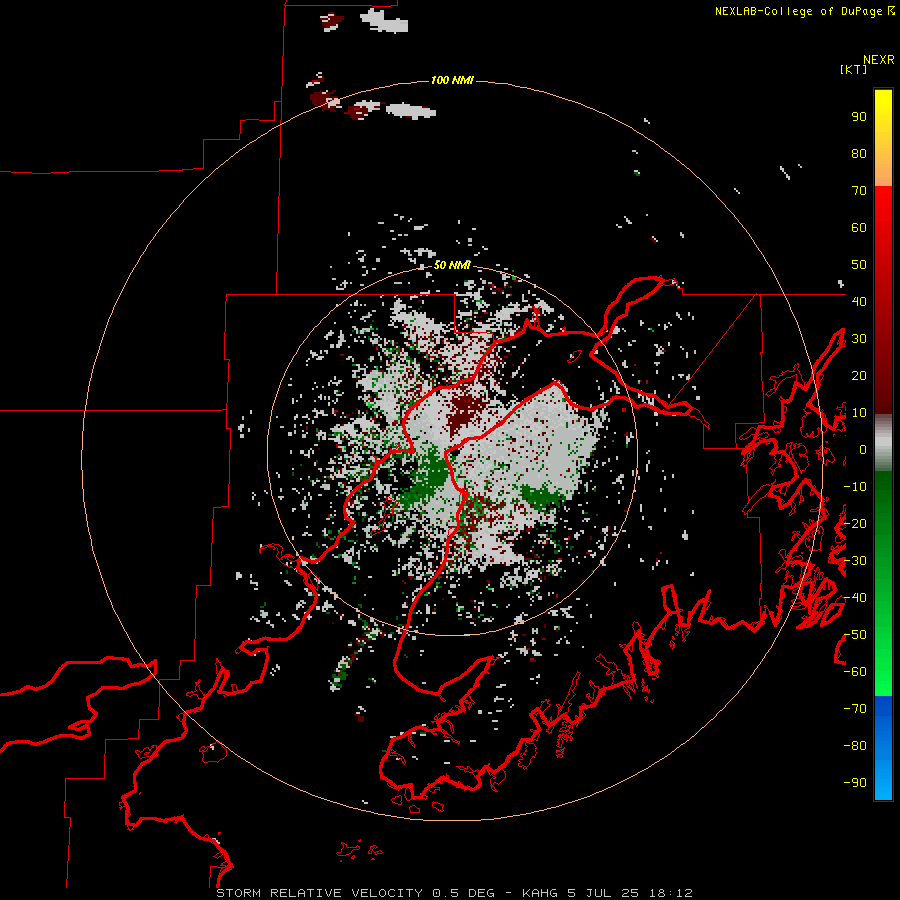The image size is (900, 900).
Task: Click the 80 value on the velocity scale
Action: (x=859, y=154)
